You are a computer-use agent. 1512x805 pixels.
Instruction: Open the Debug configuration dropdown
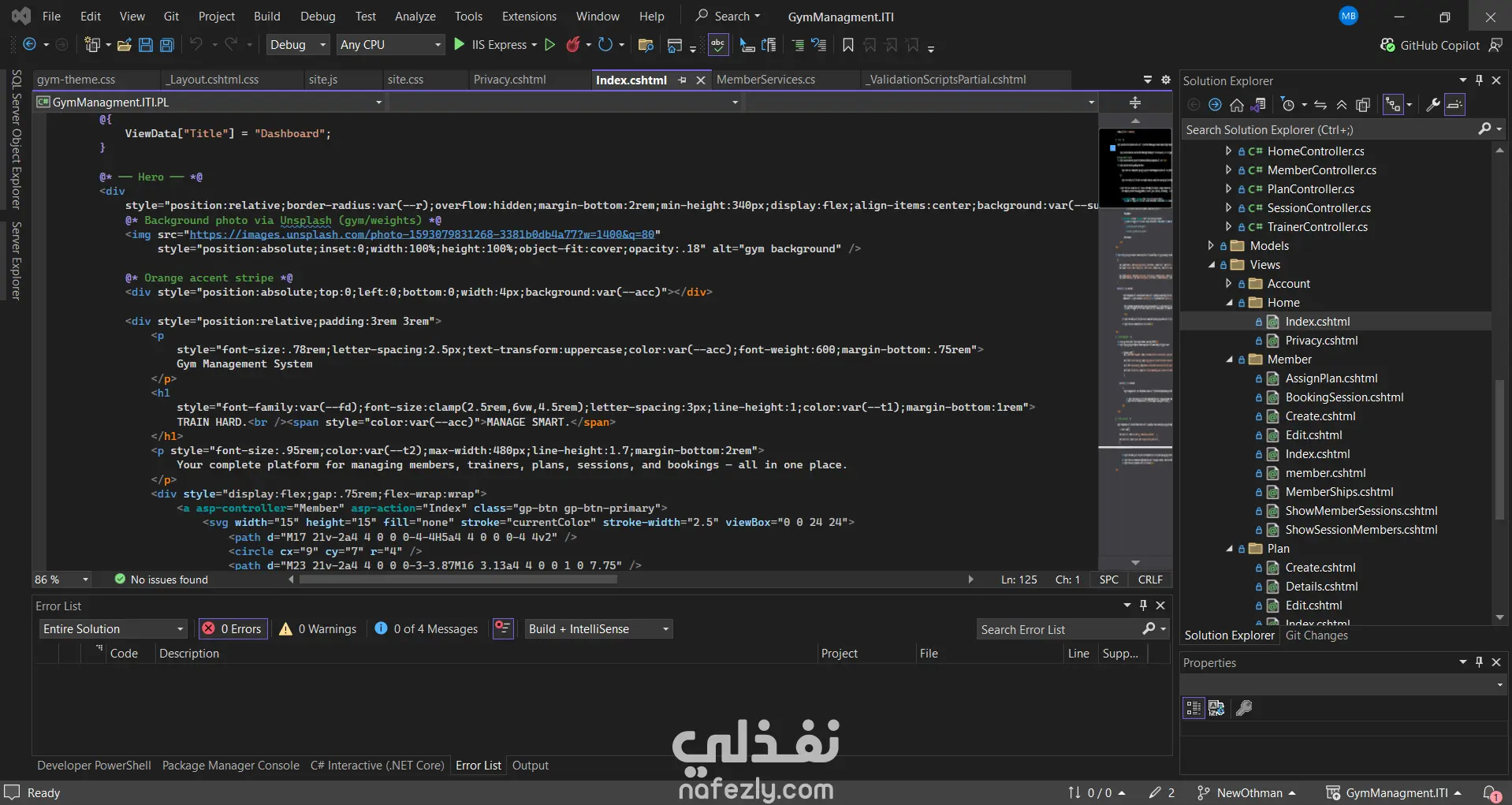tap(298, 45)
